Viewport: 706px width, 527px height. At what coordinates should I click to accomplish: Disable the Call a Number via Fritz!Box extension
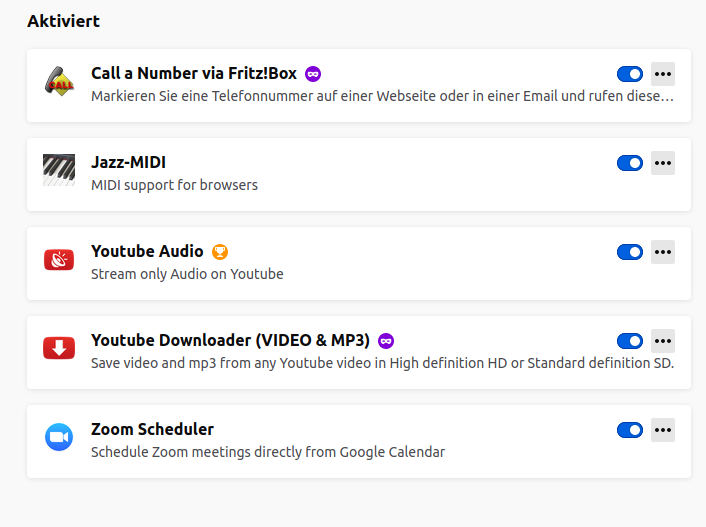click(630, 74)
